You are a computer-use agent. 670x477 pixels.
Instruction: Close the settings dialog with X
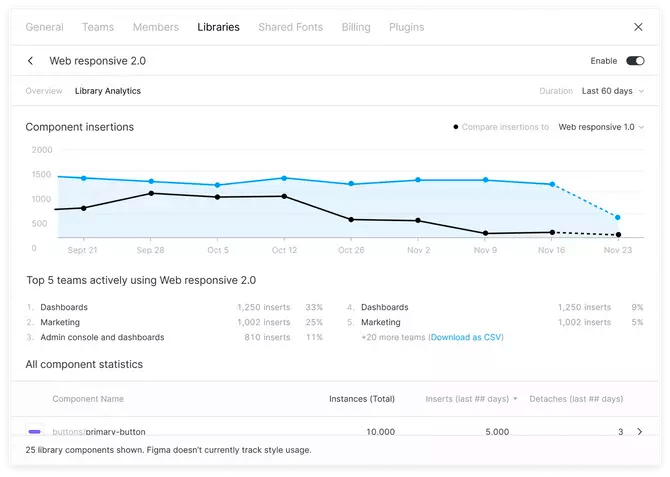point(639,27)
